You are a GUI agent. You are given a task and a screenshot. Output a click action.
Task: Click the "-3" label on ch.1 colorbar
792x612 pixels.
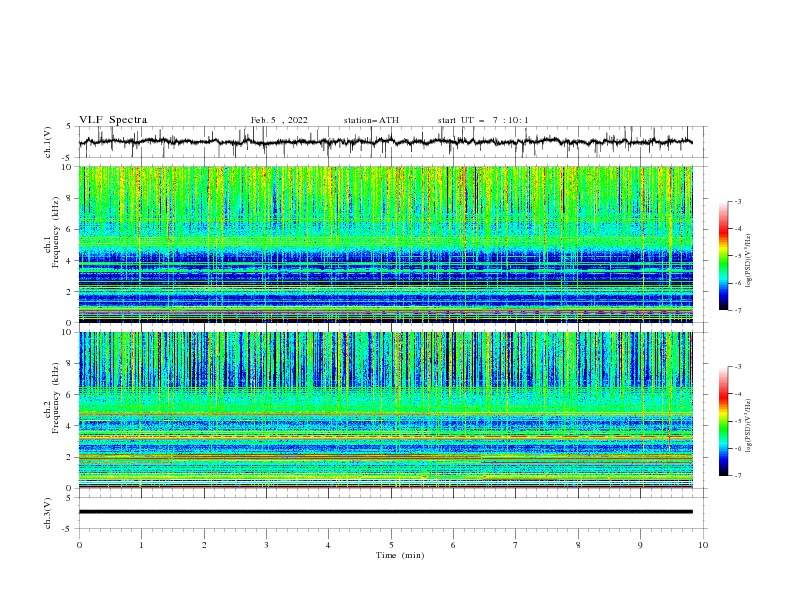click(737, 201)
